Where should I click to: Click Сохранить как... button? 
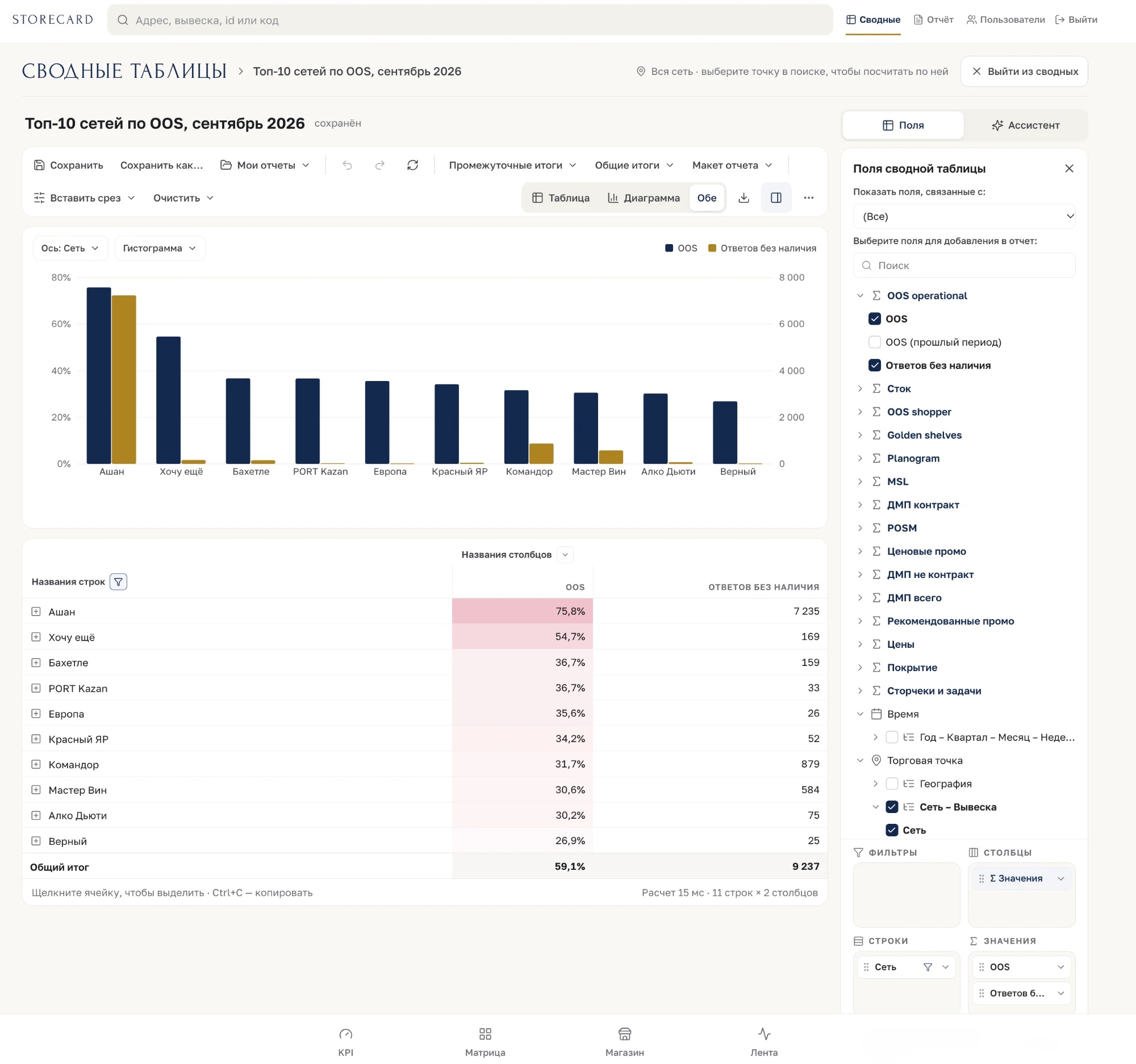(x=162, y=165)
